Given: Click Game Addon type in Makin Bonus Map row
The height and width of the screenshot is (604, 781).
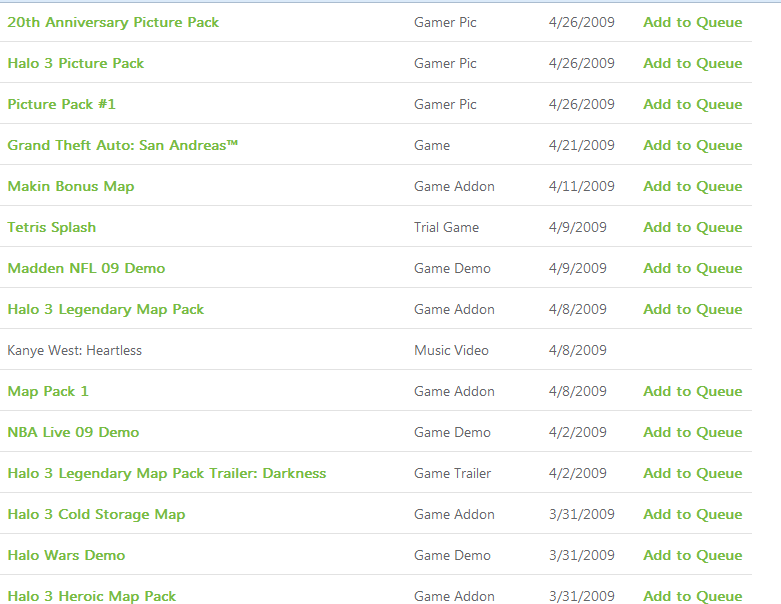Looking at the screenshot, I should pos(454,186).
